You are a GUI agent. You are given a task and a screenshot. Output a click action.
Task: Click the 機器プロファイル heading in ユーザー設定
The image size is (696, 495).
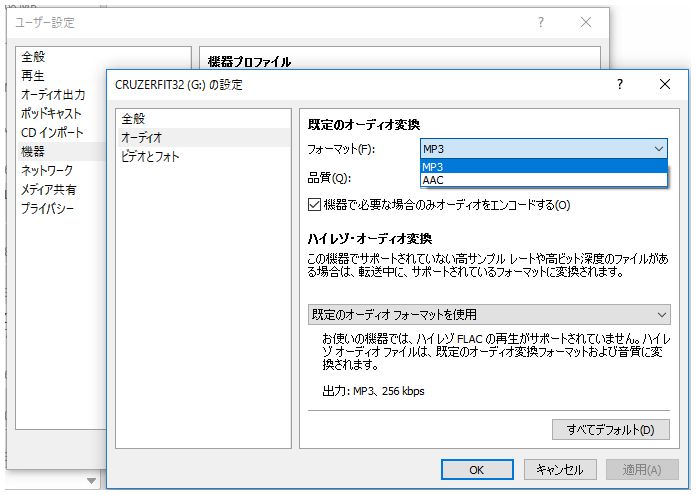click(249, 62)
